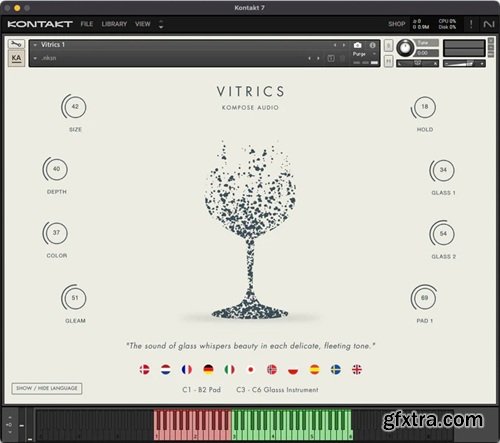The height and width of the screenshot is (443, 500).
Task: Go to previous snapshot arrow
Action: tap(309, 59)
